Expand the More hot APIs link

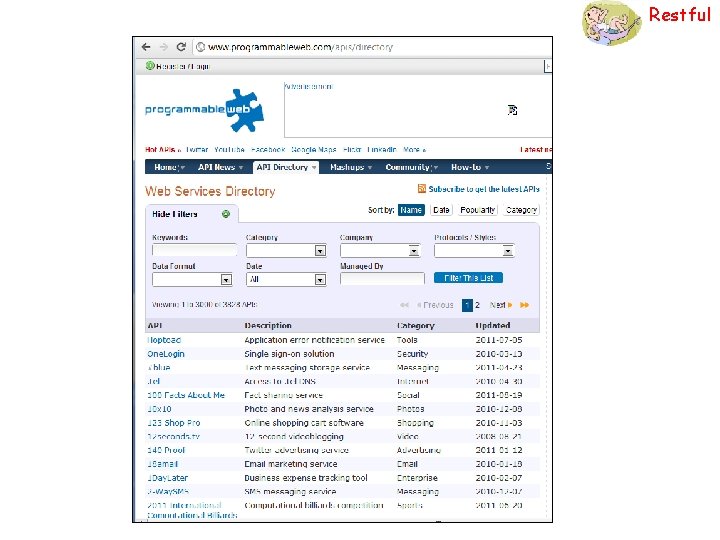pos(414,150)
